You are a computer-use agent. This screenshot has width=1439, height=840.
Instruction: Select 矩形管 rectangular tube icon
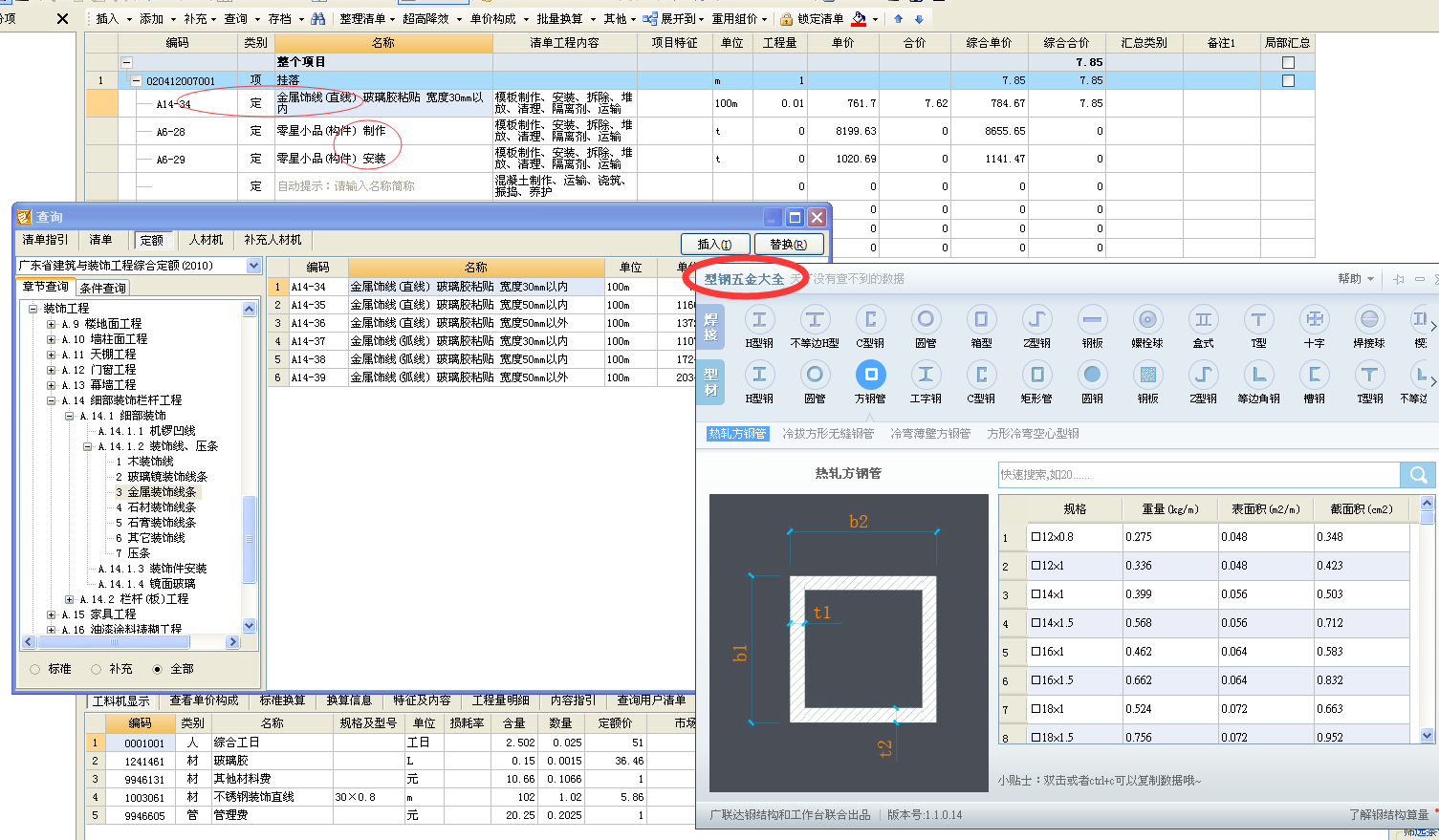tap(1036, 375)
